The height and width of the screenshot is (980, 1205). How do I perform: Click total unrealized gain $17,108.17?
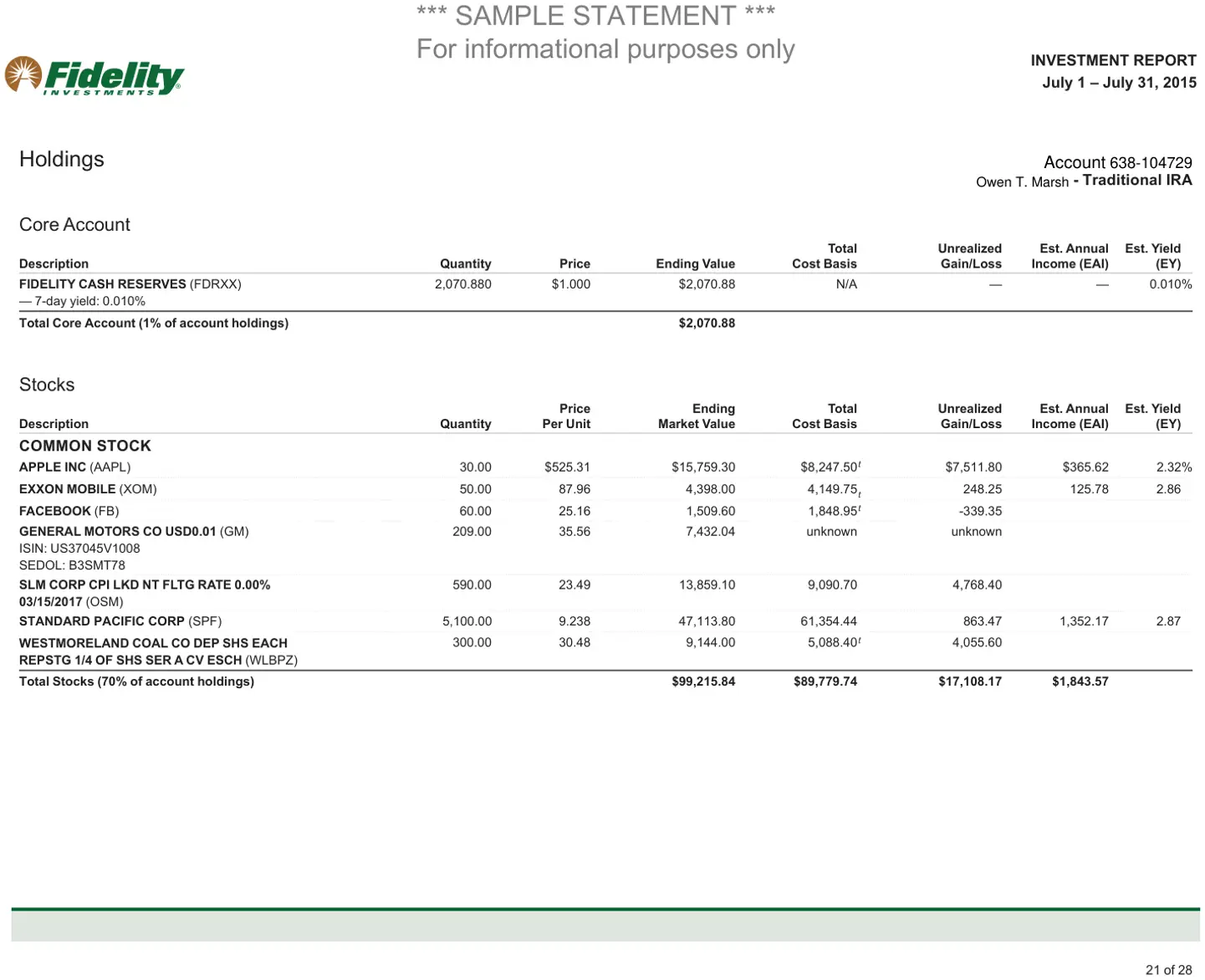click(x=970, y=681)
